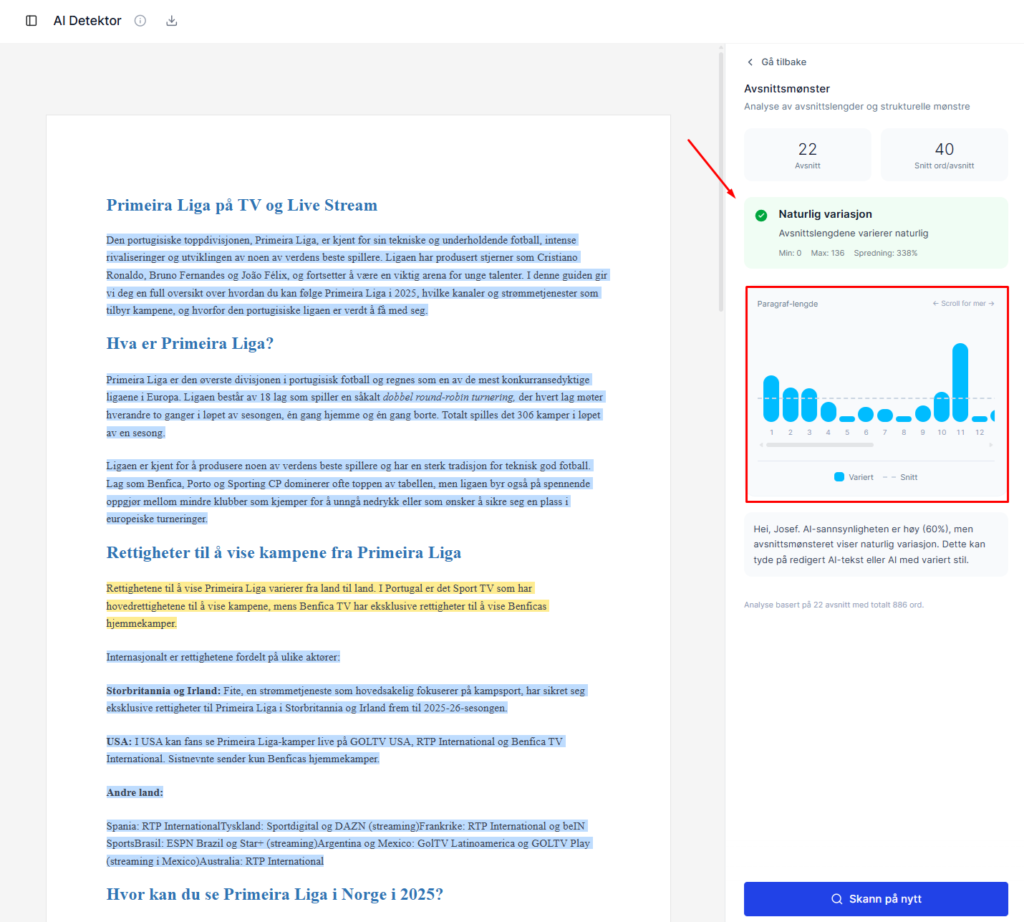Image resolution: width=1024 pixels, height=922 pixels.
Task: Click the 40 Snitt ord/avsnitt card
Action: coord(944,154)
